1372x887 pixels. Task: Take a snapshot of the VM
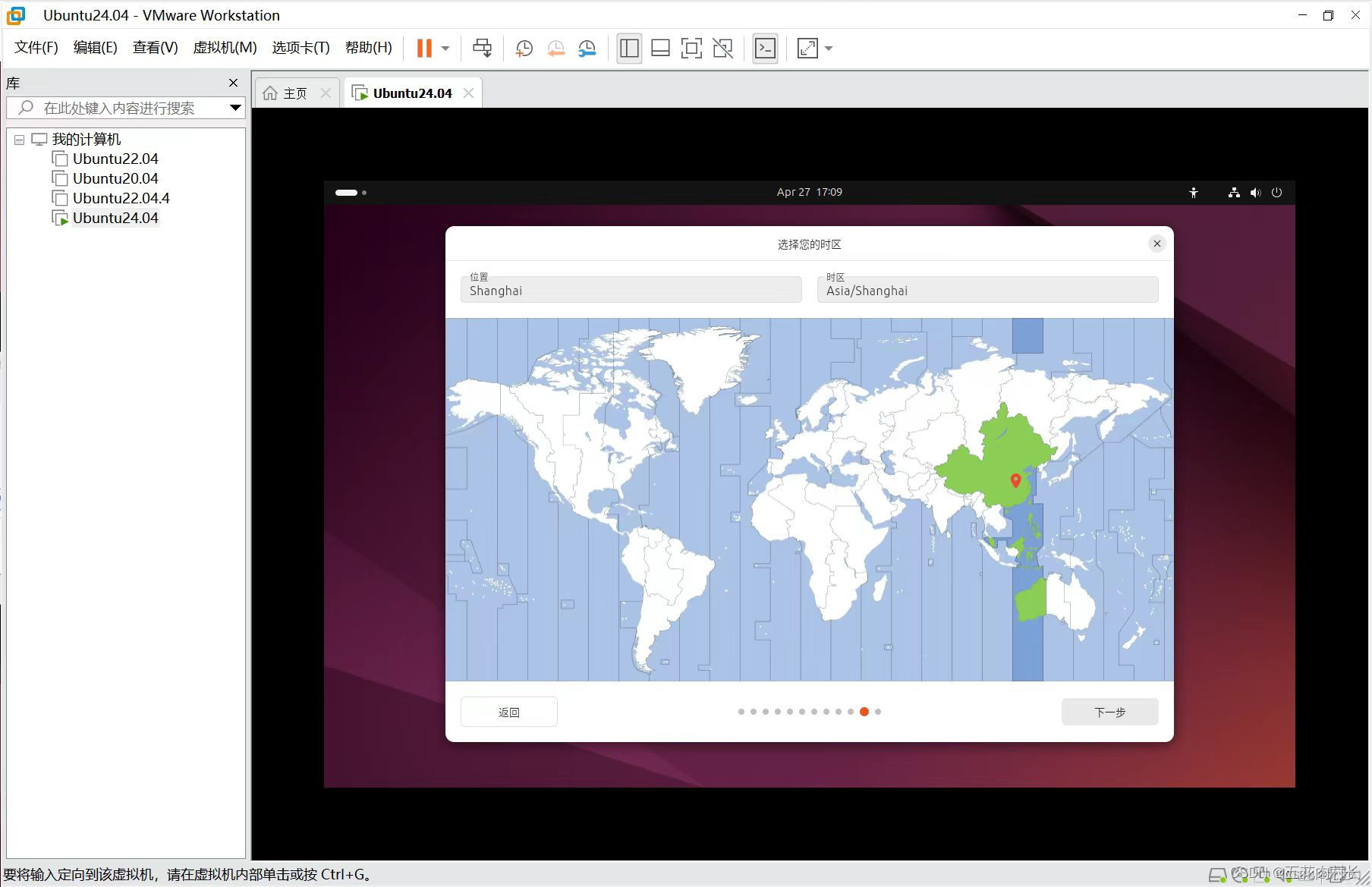tap(524, 49)
